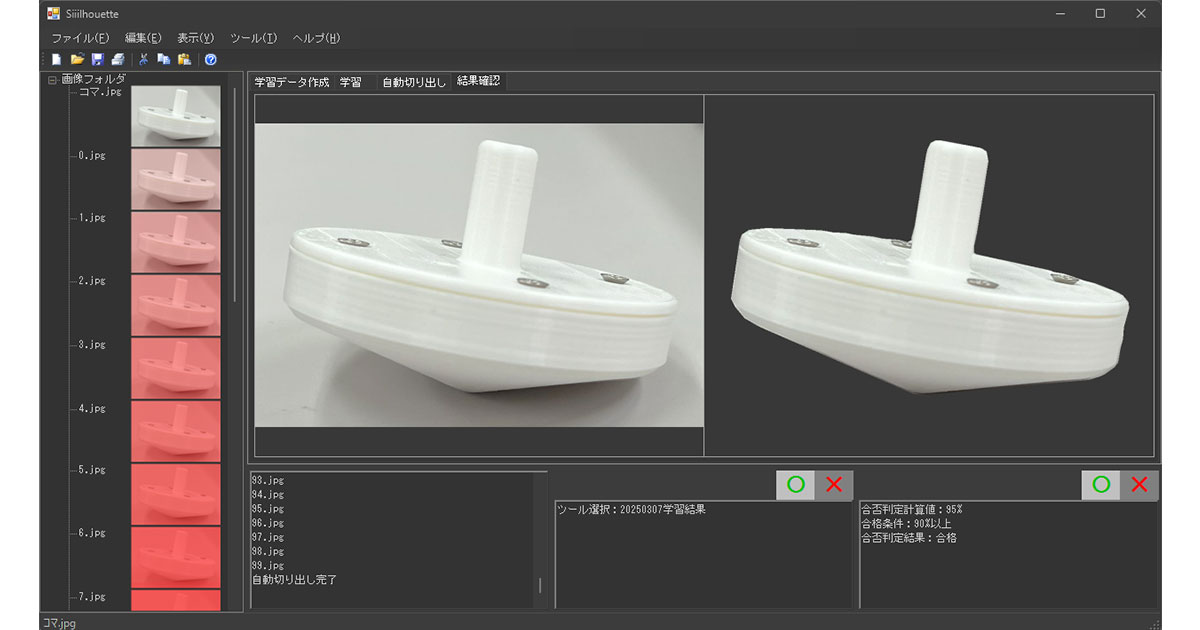Click the Cut scissors icon

[x=144, y=59]
